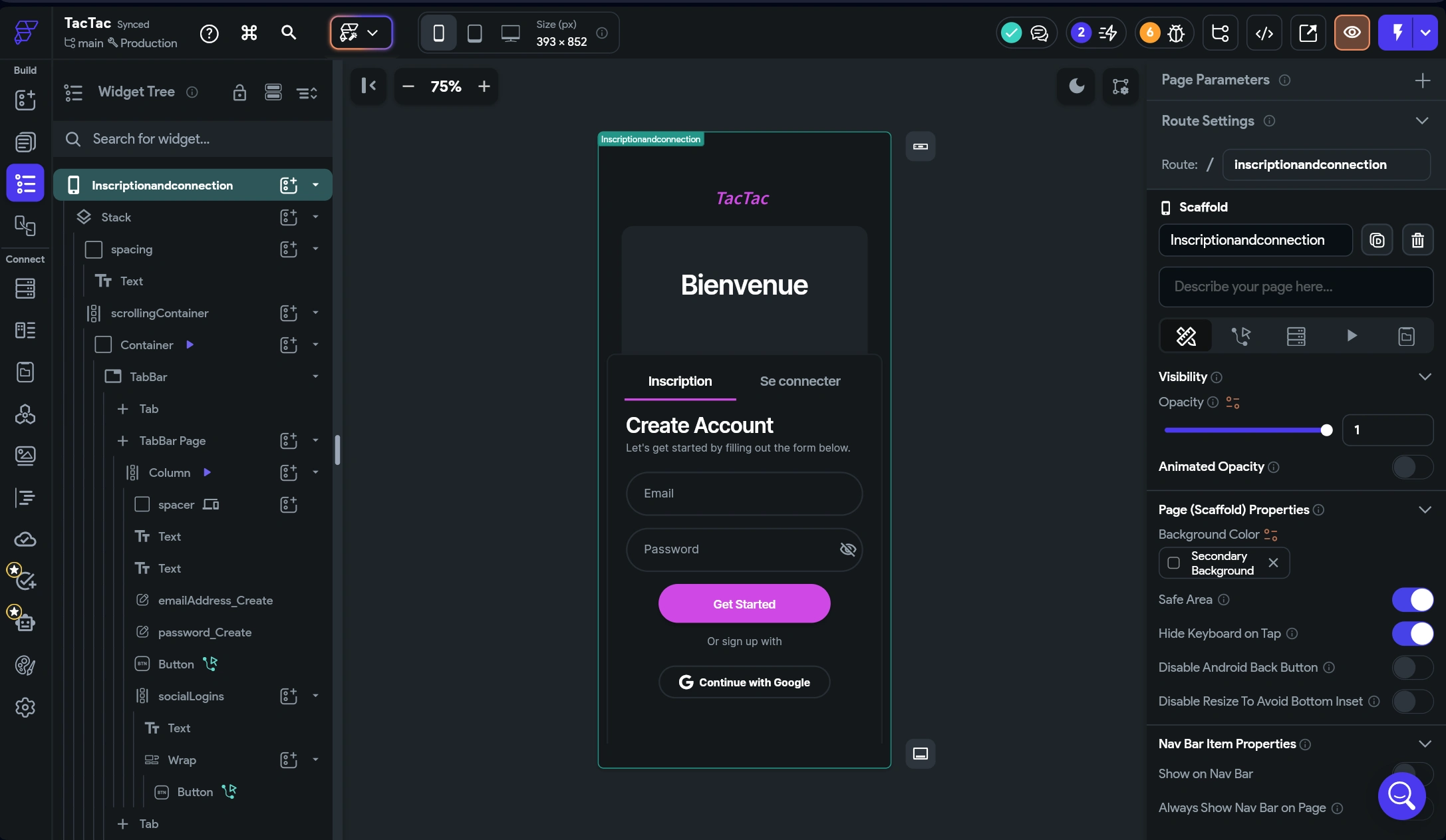The image size is (1446, 840).
Task: Toggle dark mode moon icon
Action: [1076, 86]
